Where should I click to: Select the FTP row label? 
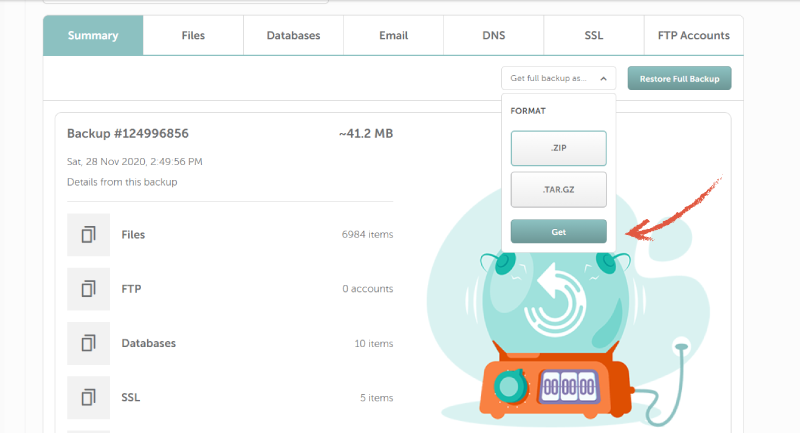pyautogui.click(x=131, y=289)
